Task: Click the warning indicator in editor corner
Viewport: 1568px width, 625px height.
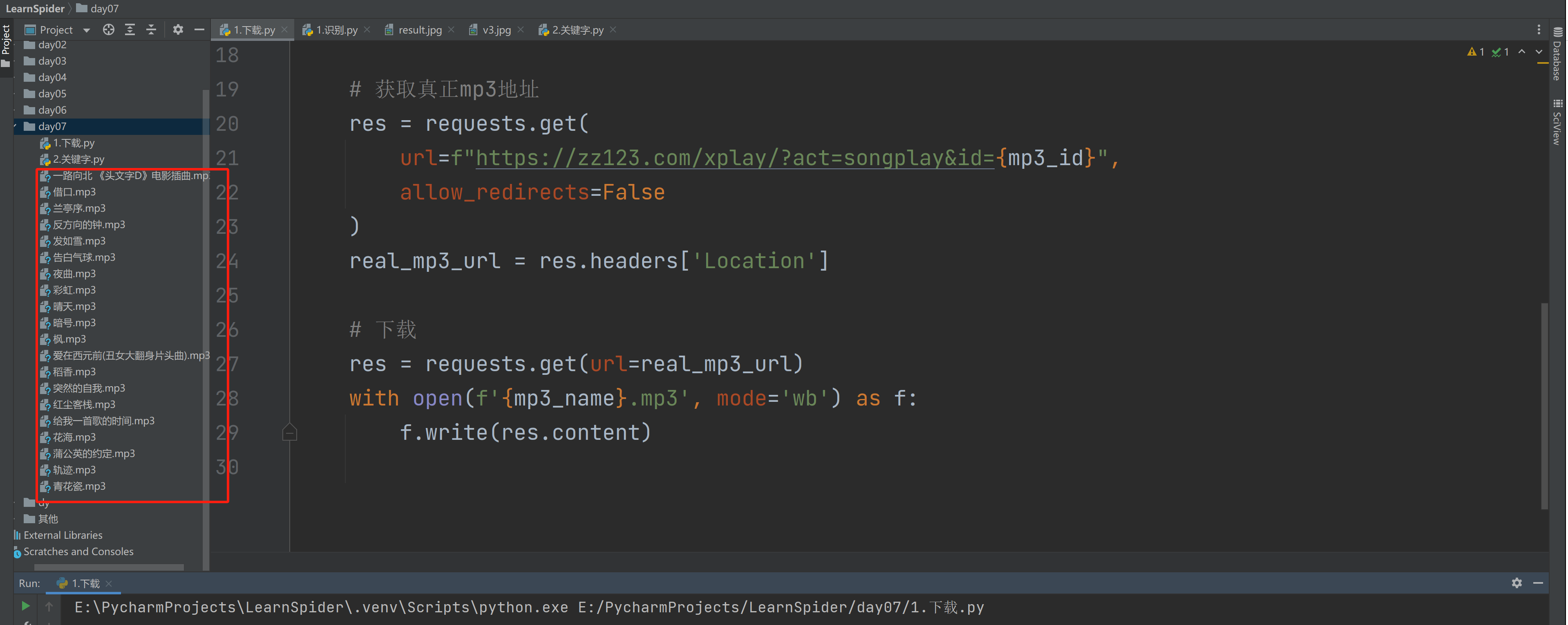Action: click(x=1476, y=52)
